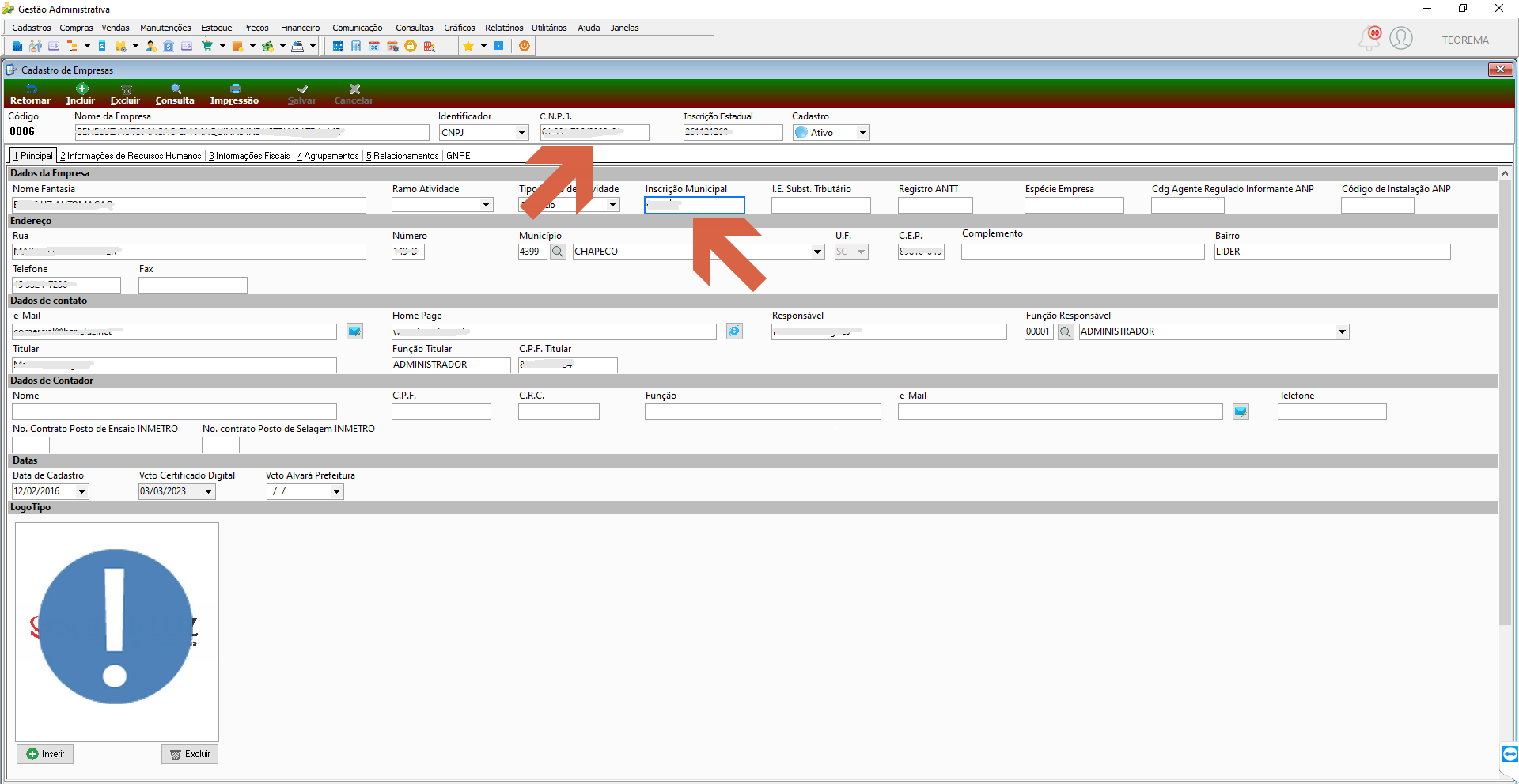Click the Complemento input field
The width and height of the screenshot is (1519, 784).
click(1083, 252)
